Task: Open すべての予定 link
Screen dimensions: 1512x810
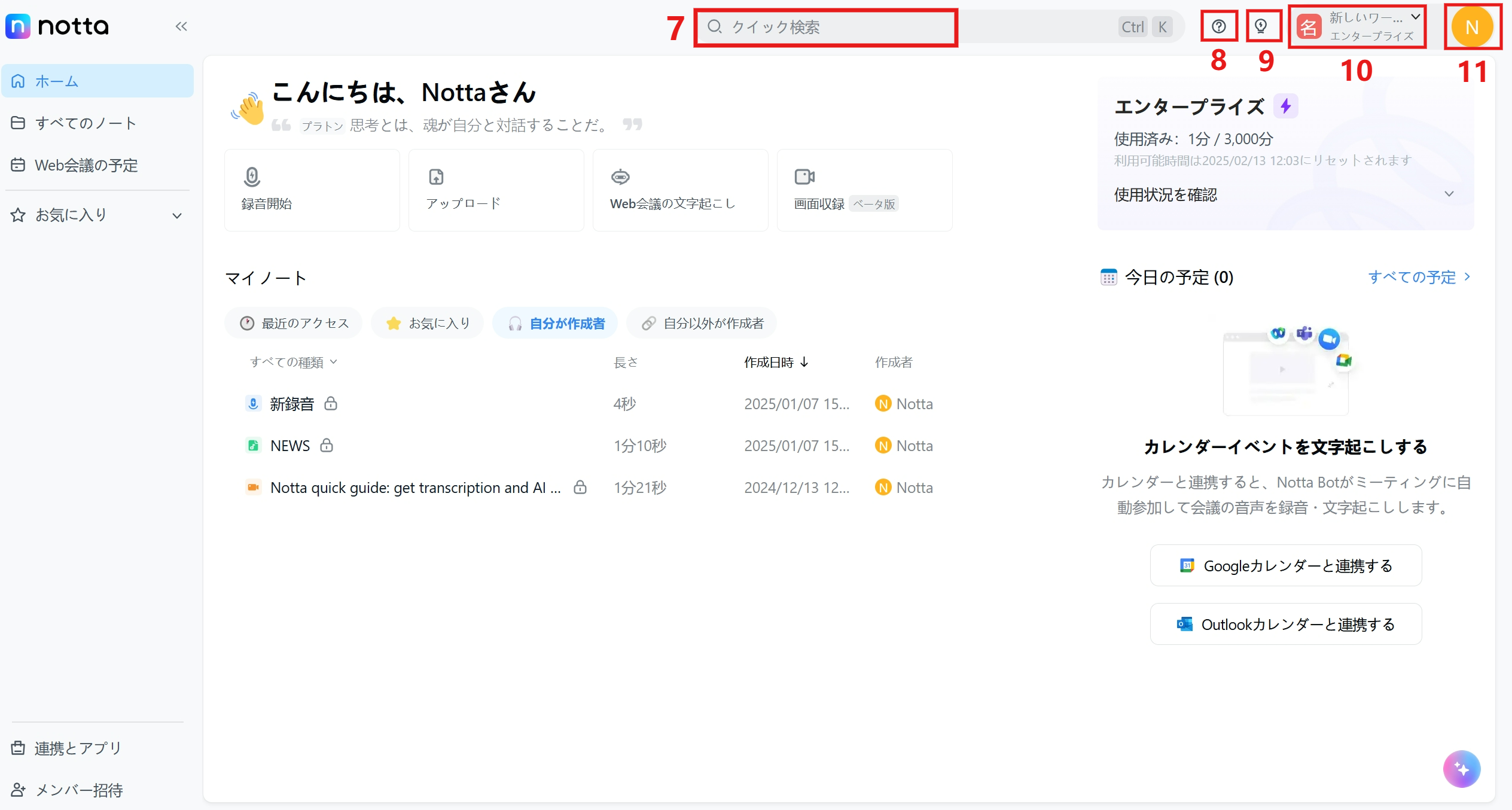Action: point(1419,277)
